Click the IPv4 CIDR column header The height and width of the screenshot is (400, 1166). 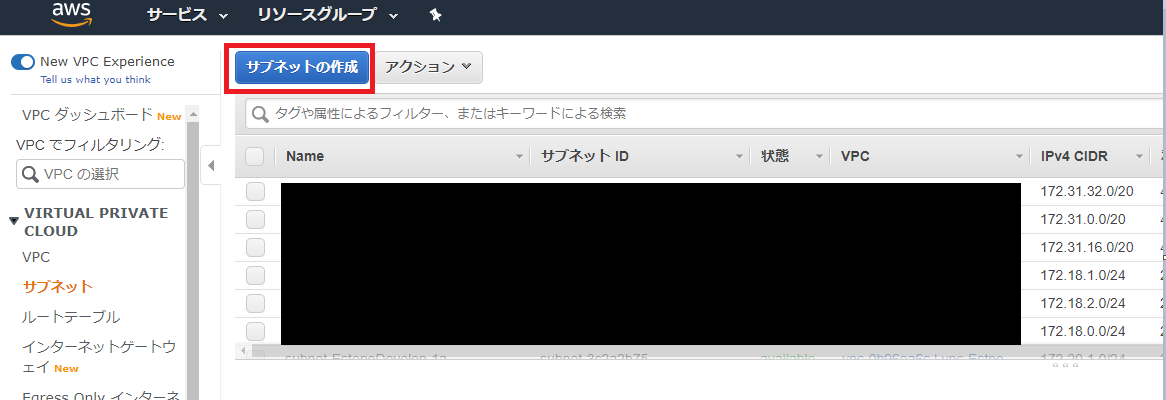tap(1074, 157)
